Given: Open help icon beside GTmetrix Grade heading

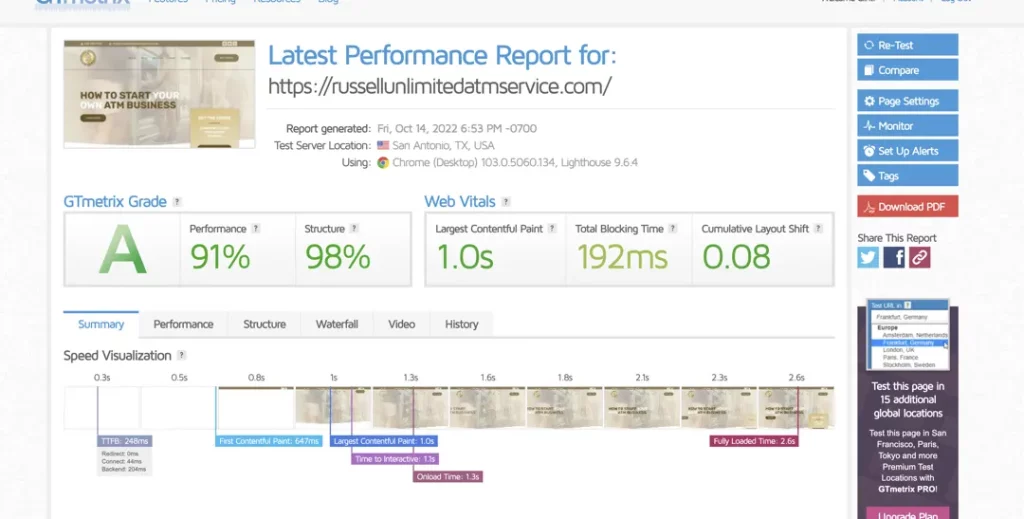Looking at the screenshot, I should (177, 202).
